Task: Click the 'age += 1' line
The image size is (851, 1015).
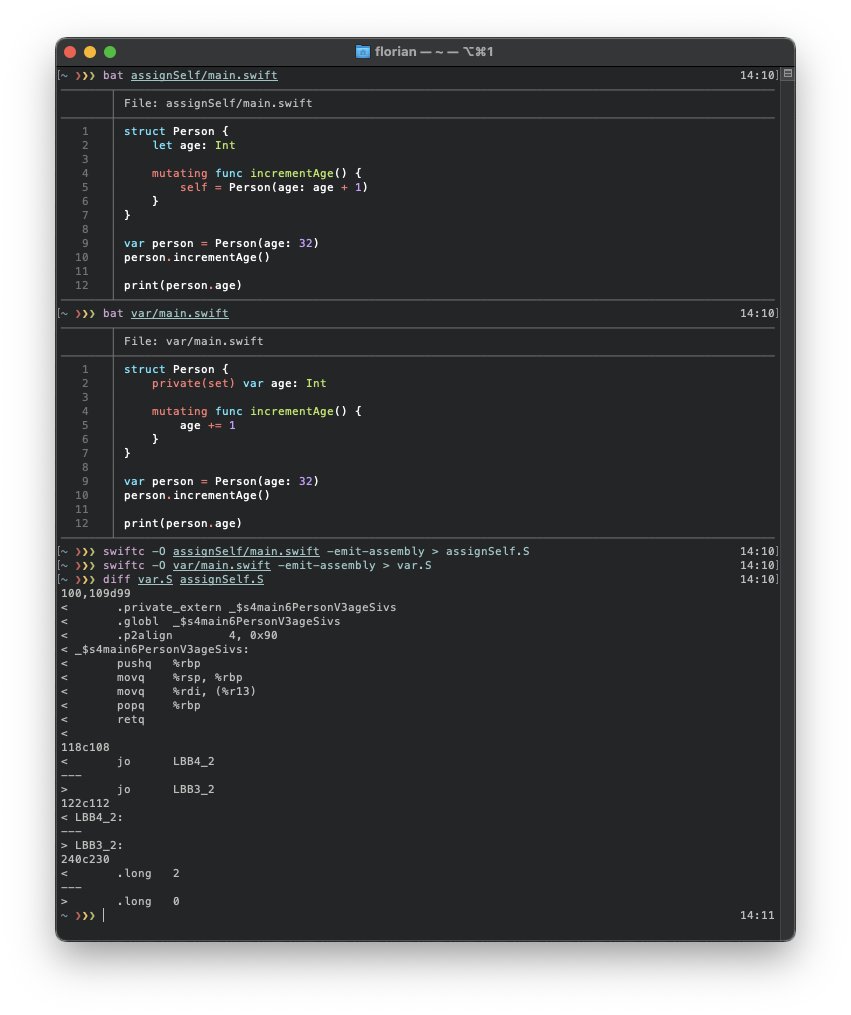Action: 208,425
